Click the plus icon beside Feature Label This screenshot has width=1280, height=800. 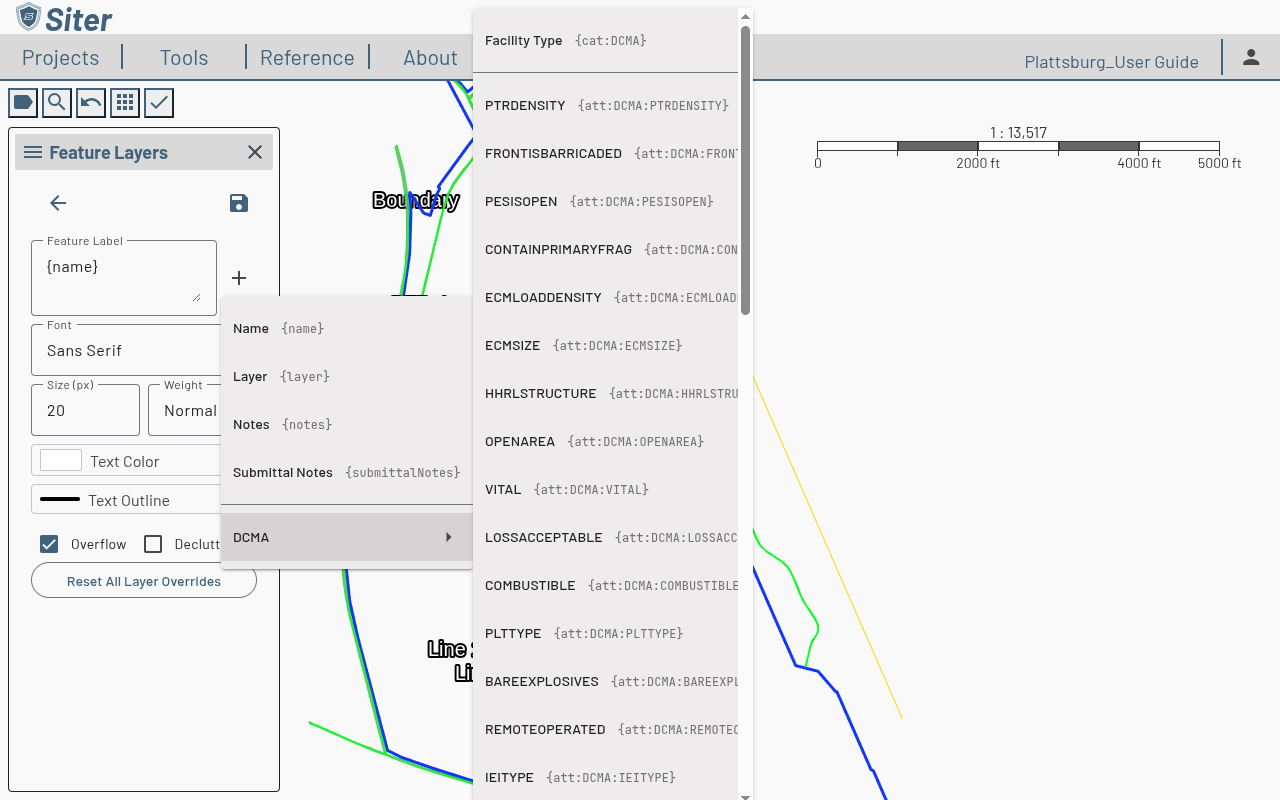pyautogui.click(x=239, y=278)
